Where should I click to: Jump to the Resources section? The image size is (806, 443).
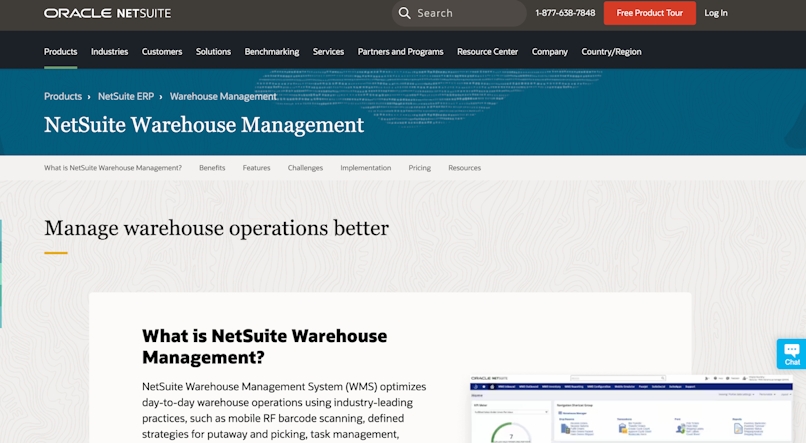(x=465, y=168)
